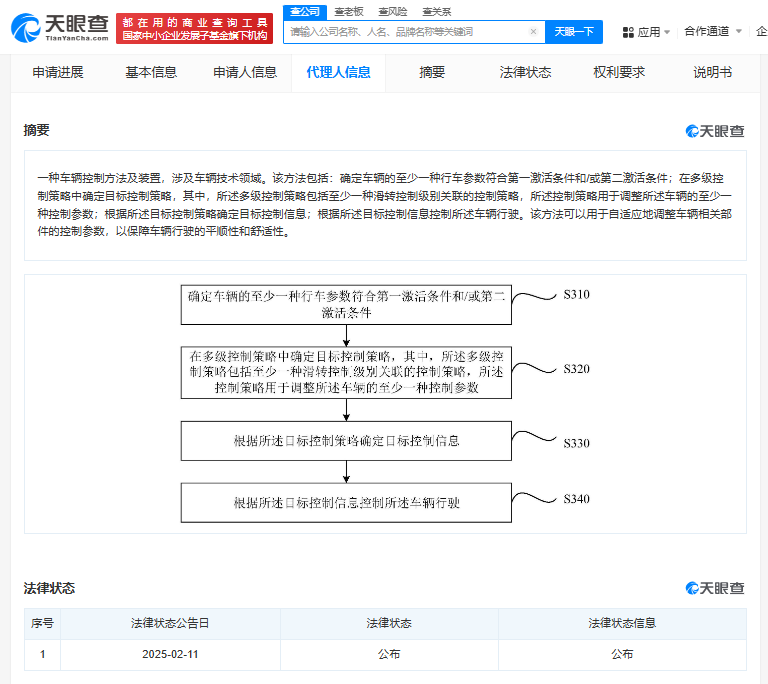Open the 说明书 tab
The image size is (768, 684).
tap(712, 72)
